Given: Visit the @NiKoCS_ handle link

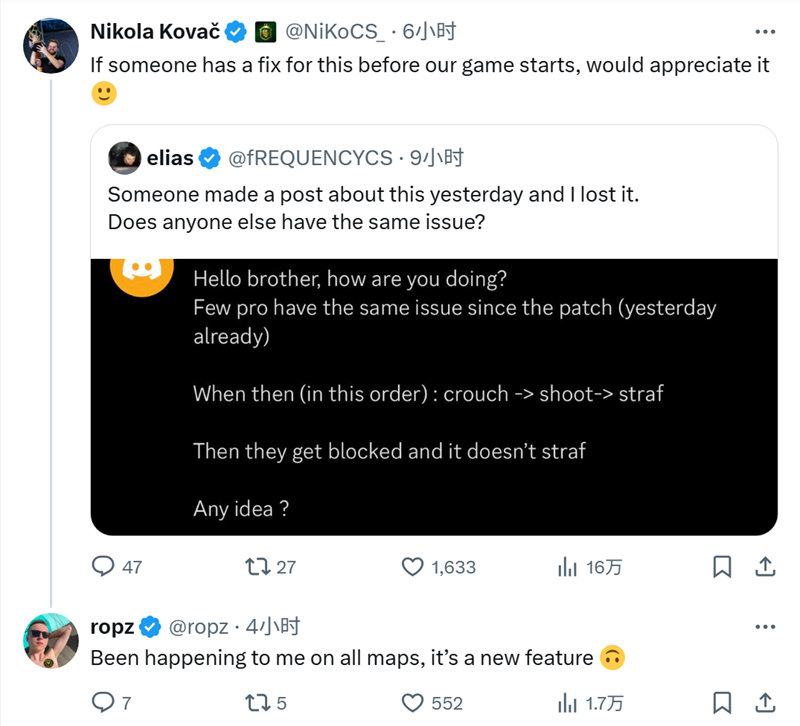Looking at the screenshot, I should [x=335, y=32].
